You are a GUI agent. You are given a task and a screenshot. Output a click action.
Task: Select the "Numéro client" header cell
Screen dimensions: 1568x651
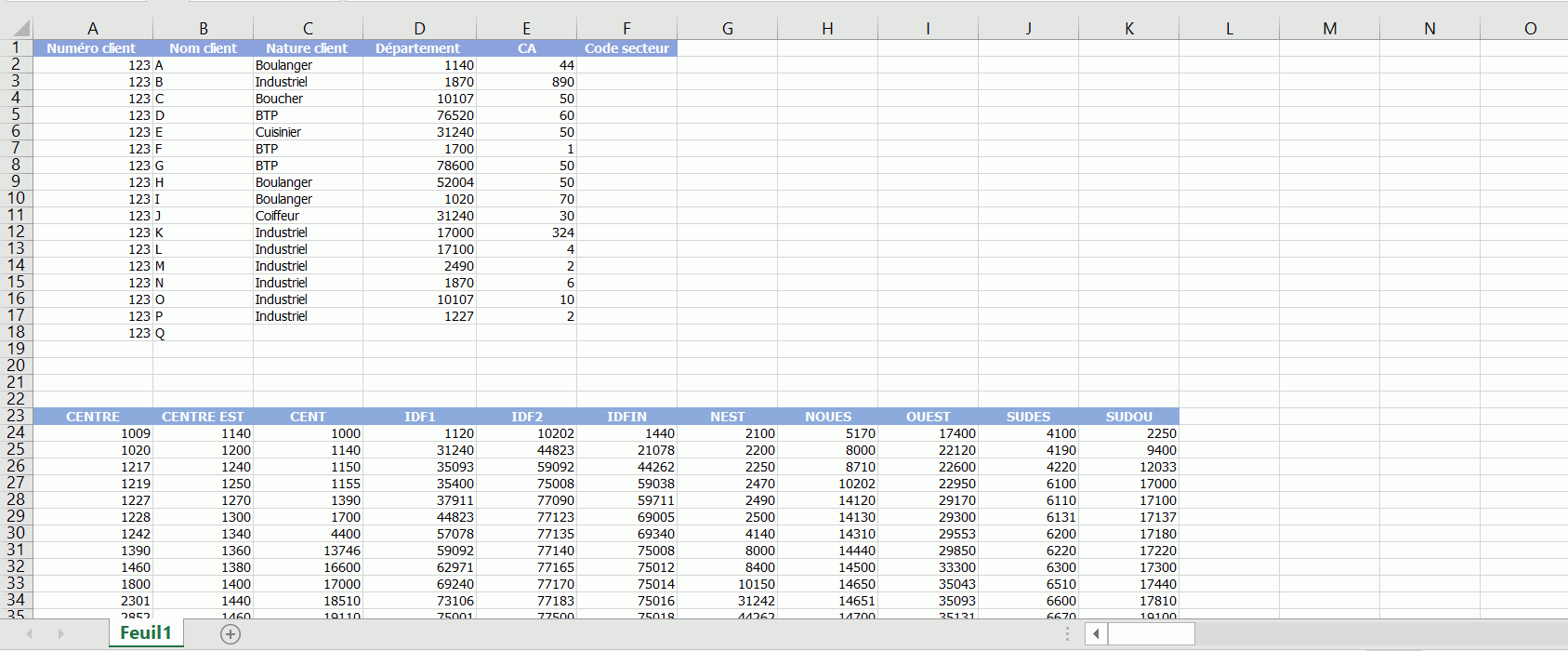pos(92,48)
